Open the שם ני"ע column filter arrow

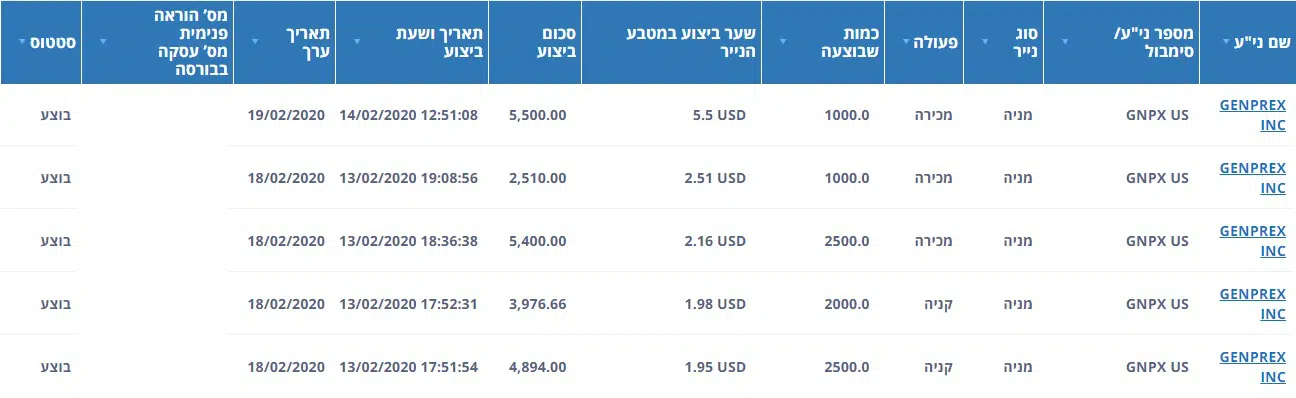click(x=1226, y=42)
